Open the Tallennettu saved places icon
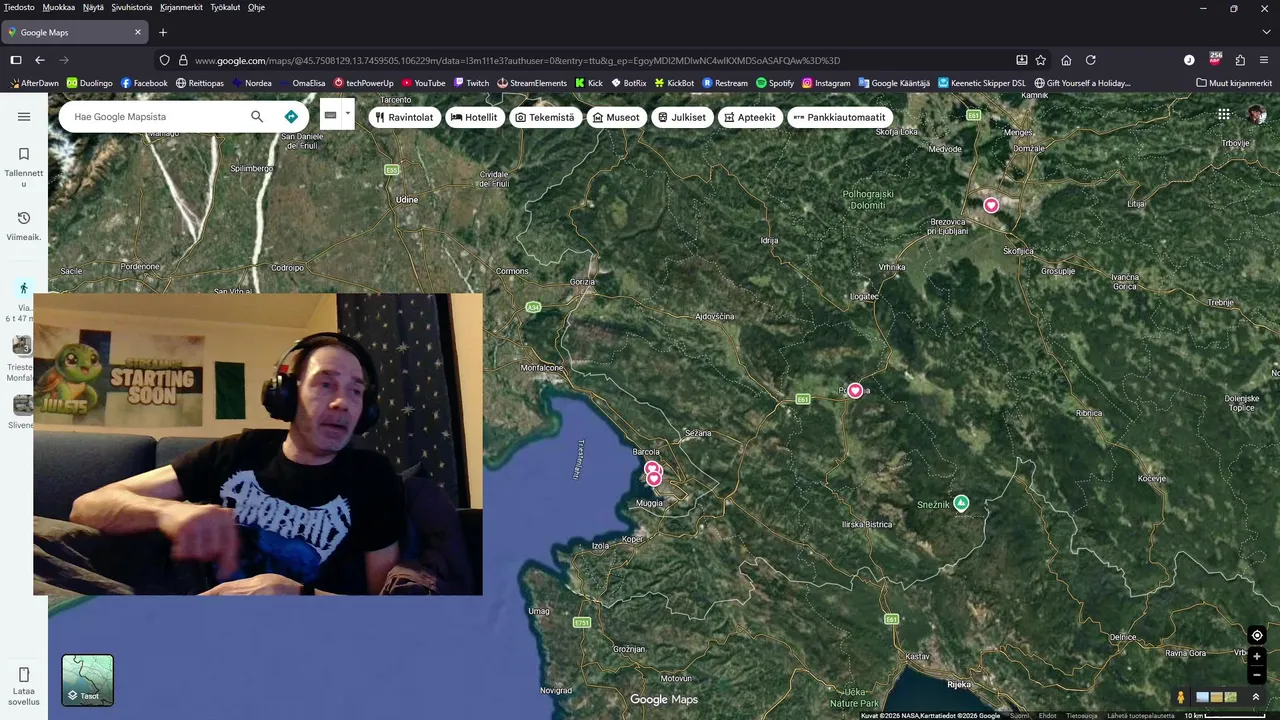The image size is (1280, 720). pos(24,154)
